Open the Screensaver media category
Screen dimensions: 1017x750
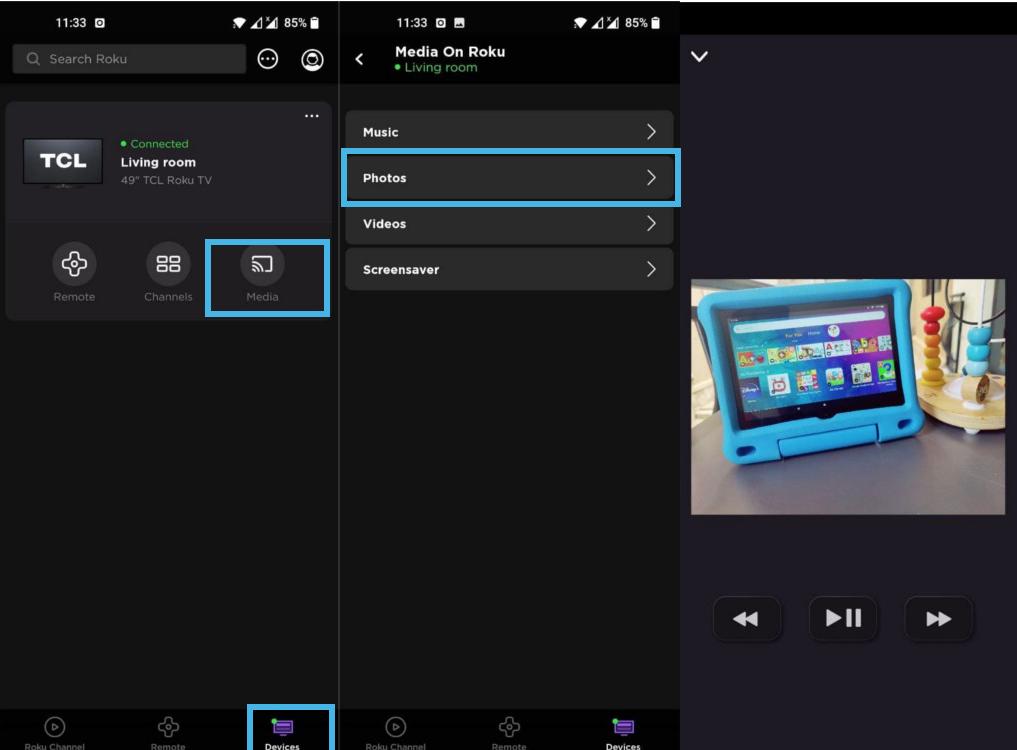point(509,269)
